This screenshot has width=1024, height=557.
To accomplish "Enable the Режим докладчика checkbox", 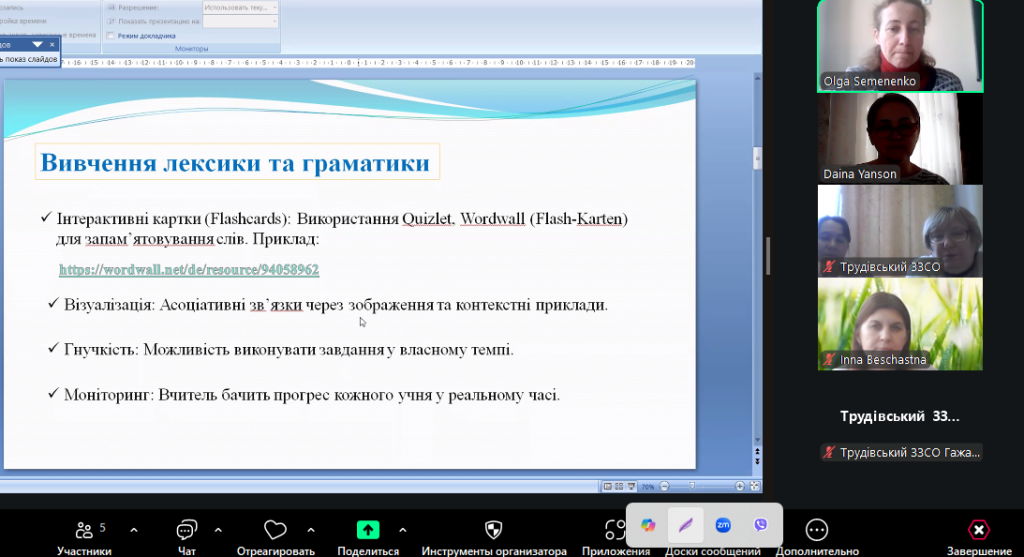I will (111, 35).
